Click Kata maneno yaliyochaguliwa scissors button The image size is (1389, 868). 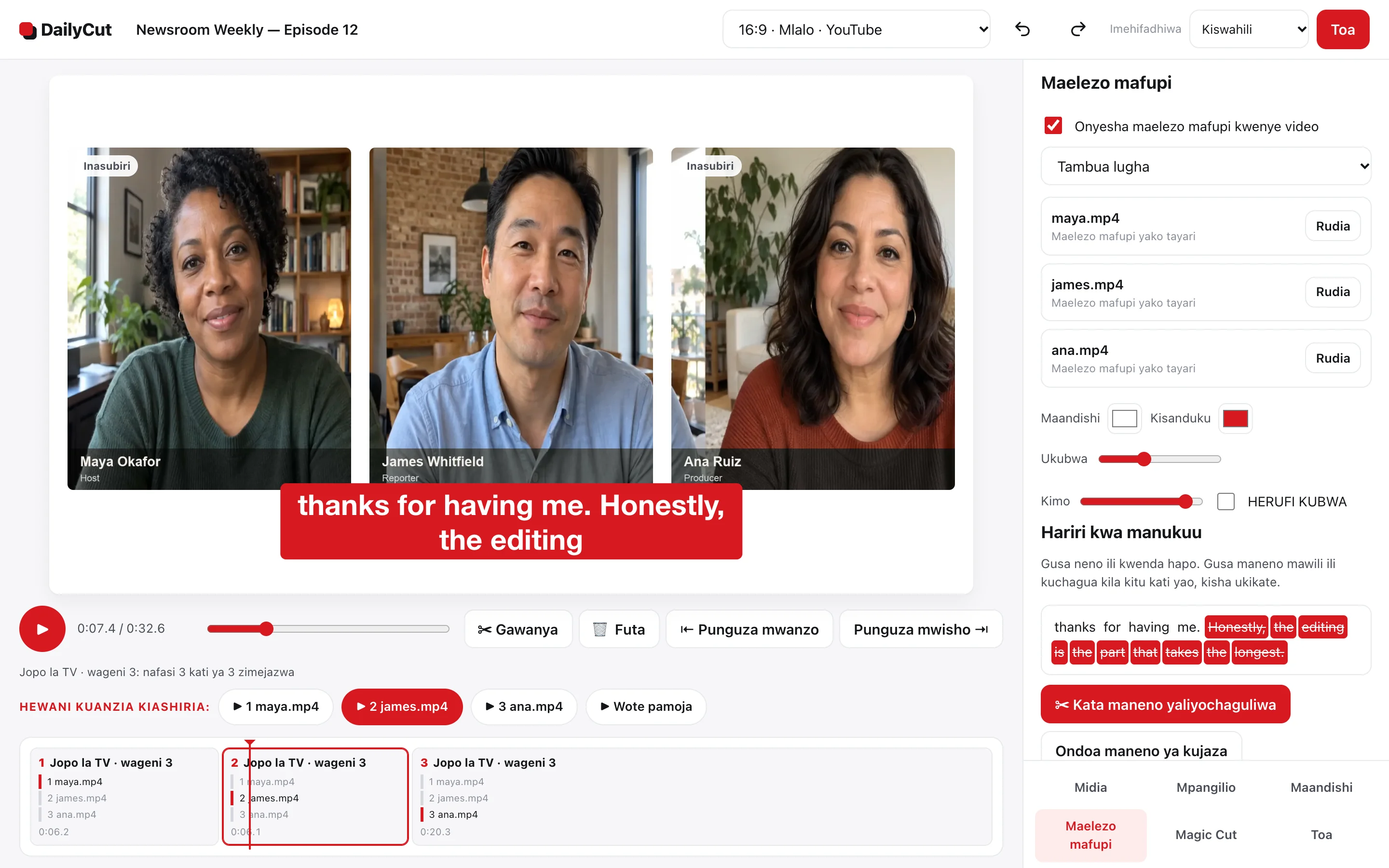pyautogui.click(x=1165, y=705)
